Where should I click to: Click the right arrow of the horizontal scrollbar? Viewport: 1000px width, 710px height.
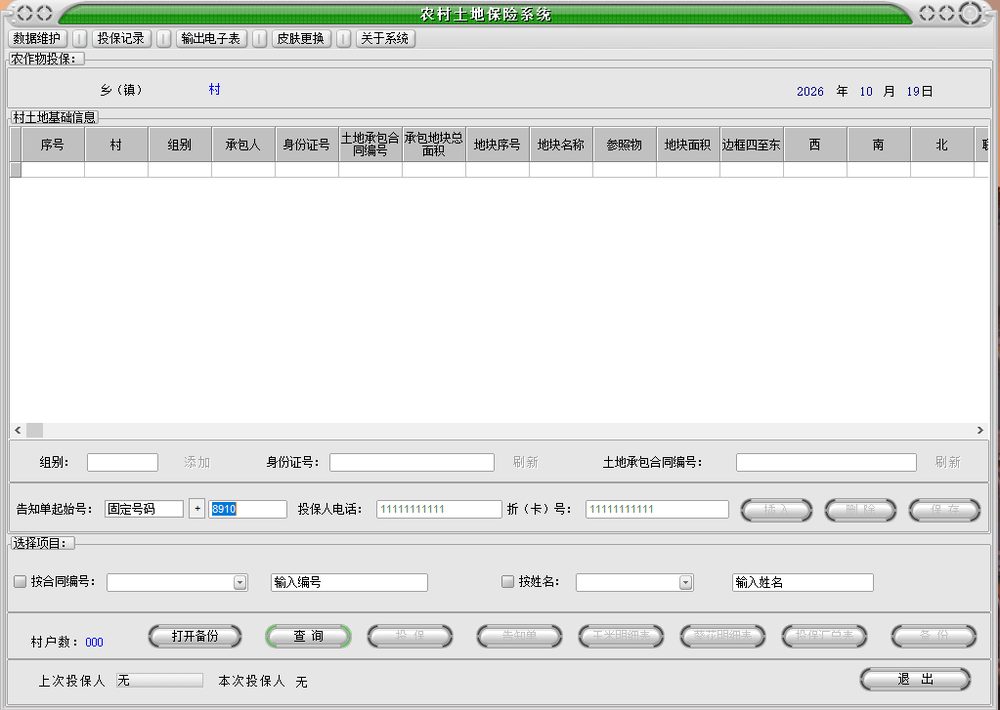980,431
